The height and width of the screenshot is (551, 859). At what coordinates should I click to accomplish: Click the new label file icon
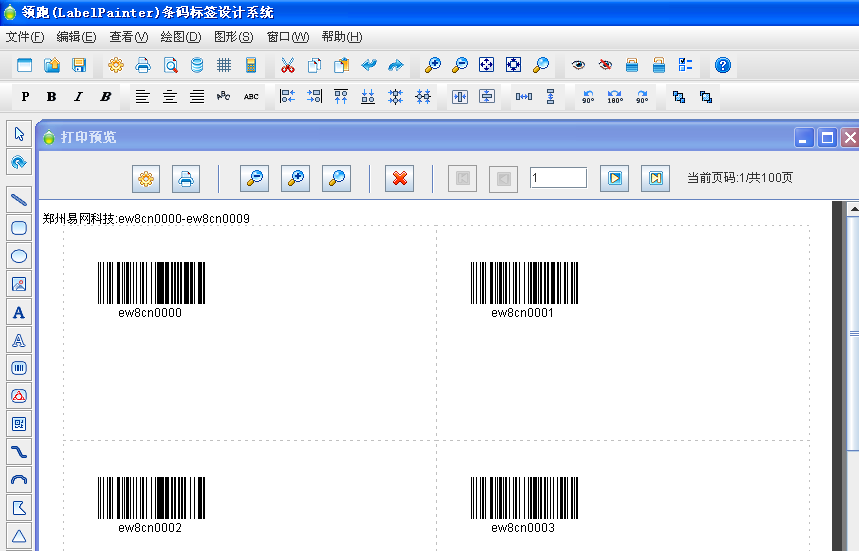pyautogui.click(x=25, y=65)
